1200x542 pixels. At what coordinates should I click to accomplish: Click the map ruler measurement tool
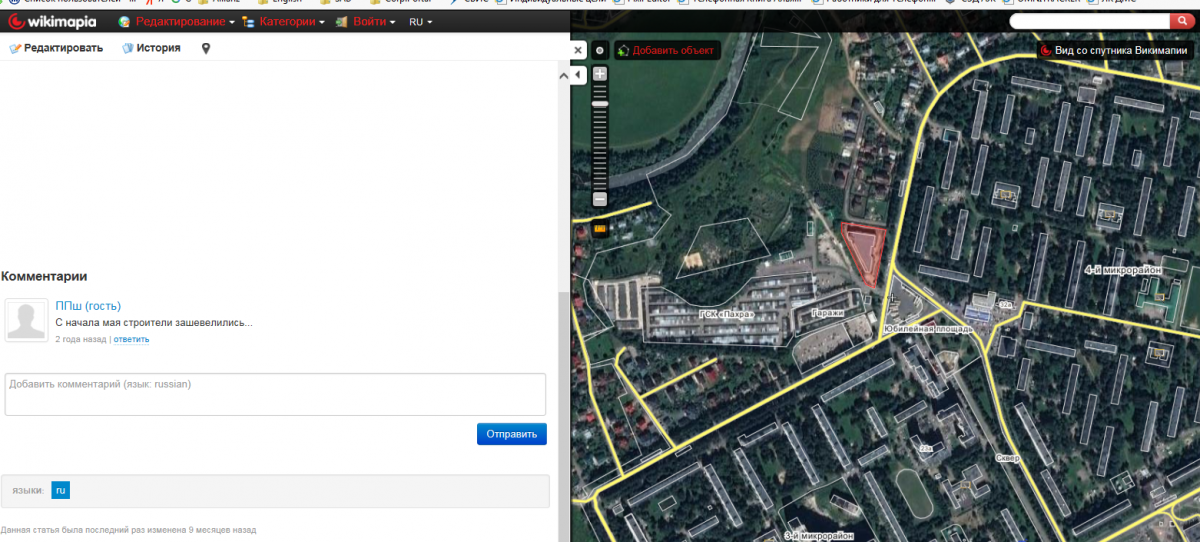(x=600, y=229)
